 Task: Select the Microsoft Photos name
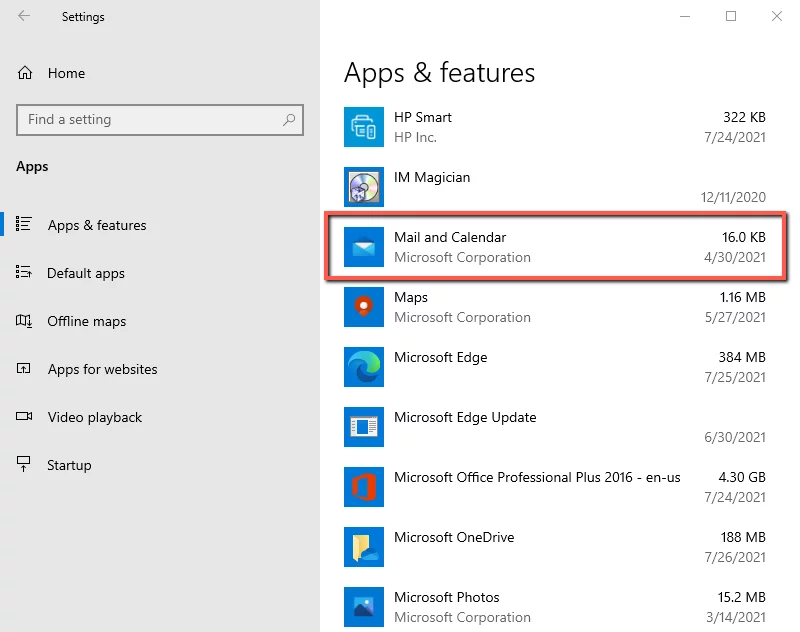[447, 597]
